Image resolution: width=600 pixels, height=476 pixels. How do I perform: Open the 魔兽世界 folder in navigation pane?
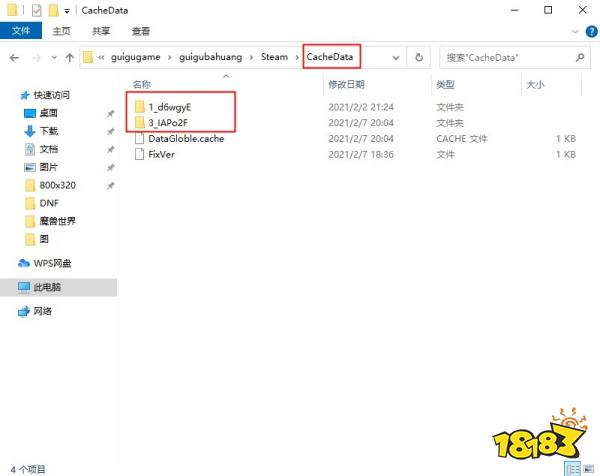57,221
